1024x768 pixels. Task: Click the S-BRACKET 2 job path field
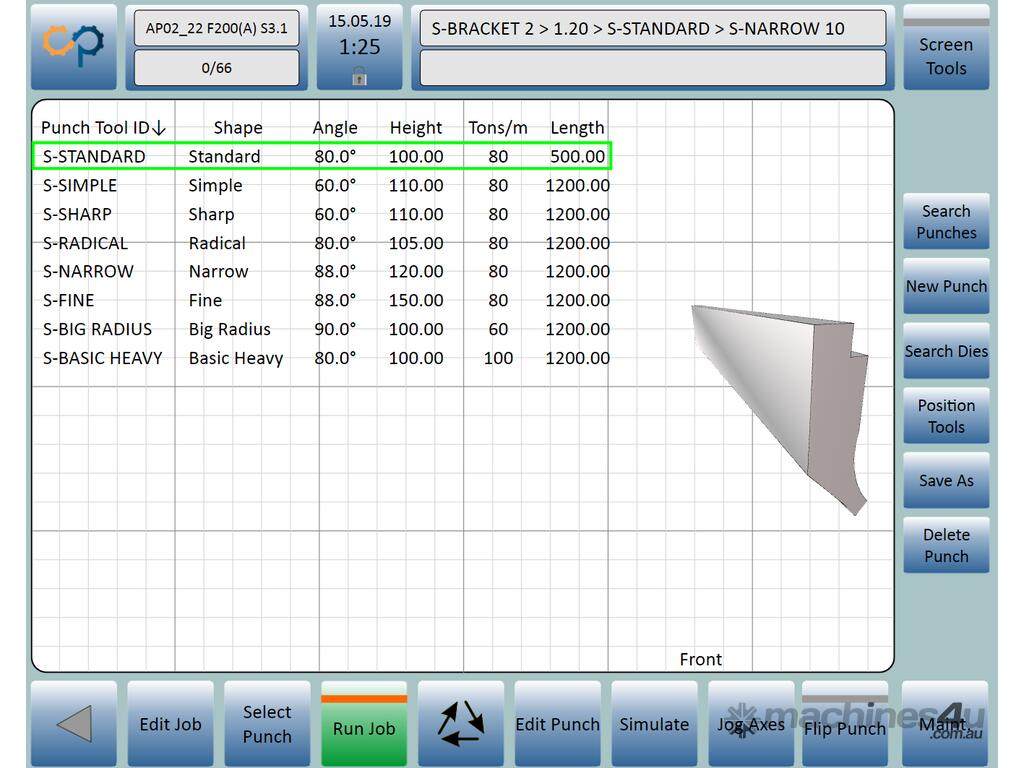652,29
